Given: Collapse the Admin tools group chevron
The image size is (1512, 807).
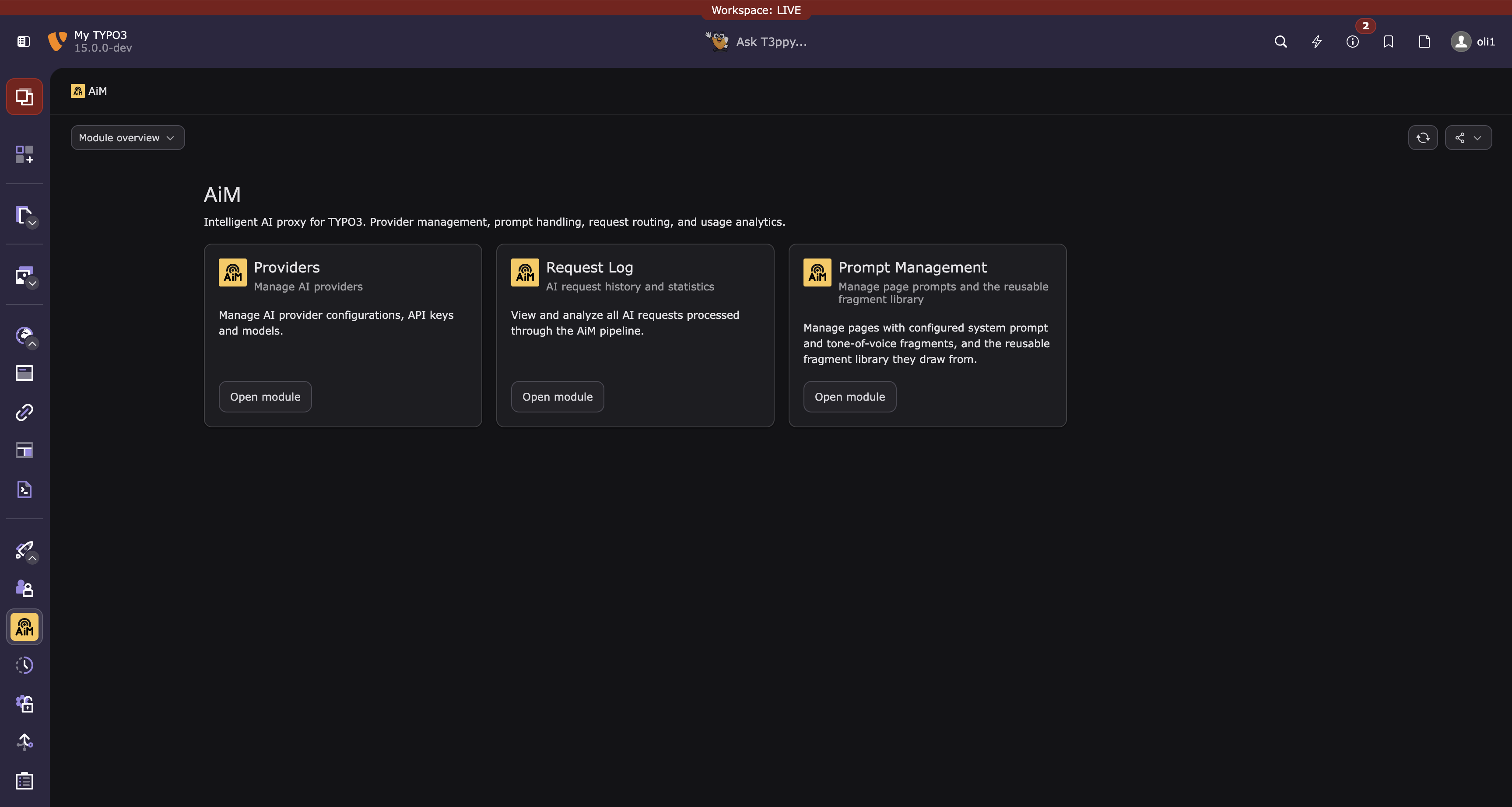Looking at the screenshot, I should pos(33,558).
